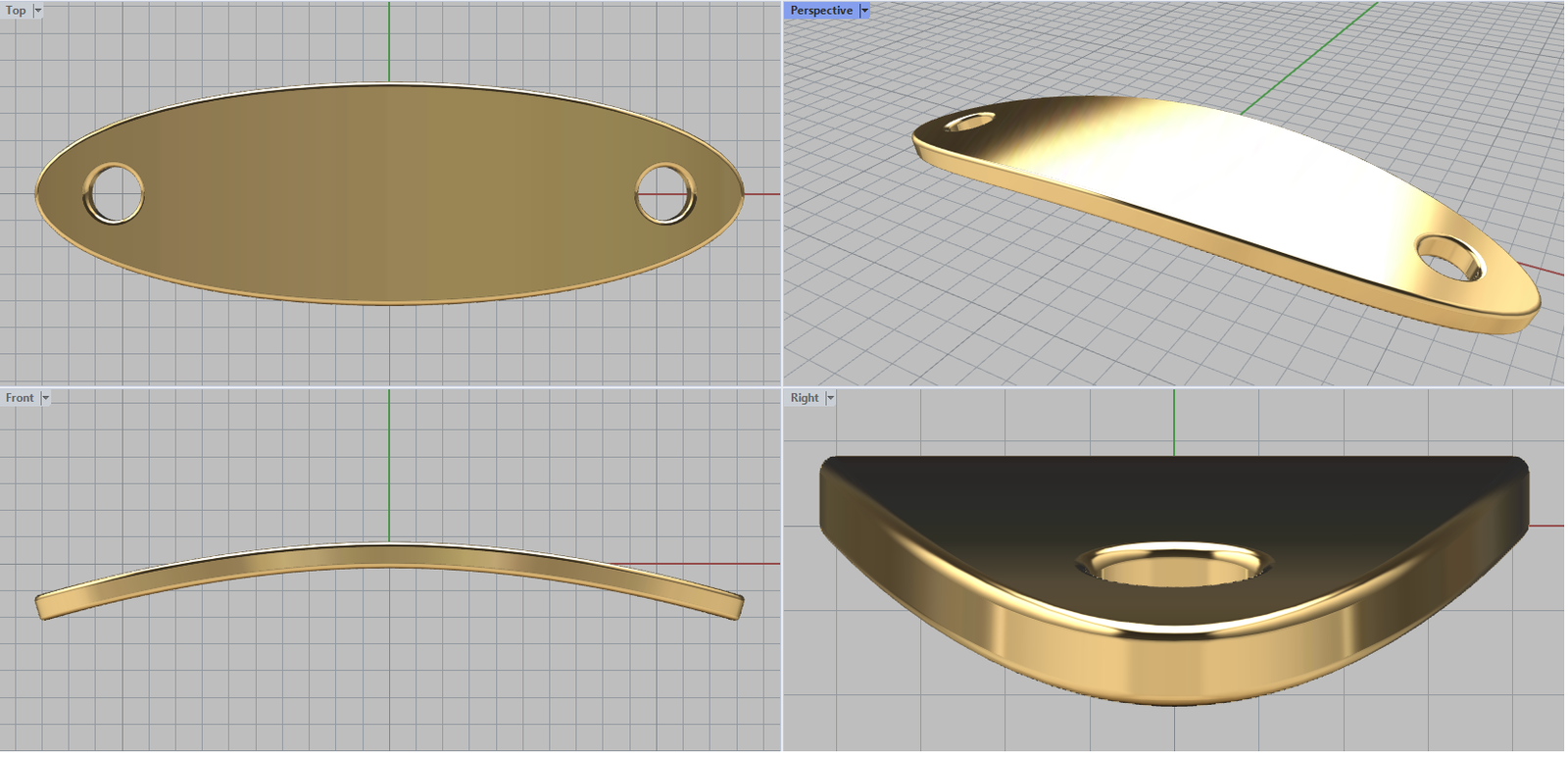This screenshot has width=1568, height=757.
Task: Open the Front viewport dropdown arrow
Action: click(x=45, y=398)
